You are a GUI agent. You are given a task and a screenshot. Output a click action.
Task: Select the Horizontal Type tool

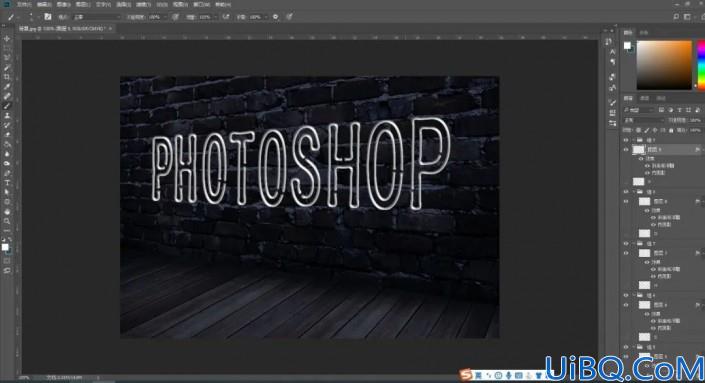pyautogui.click(x=7, y=183)
